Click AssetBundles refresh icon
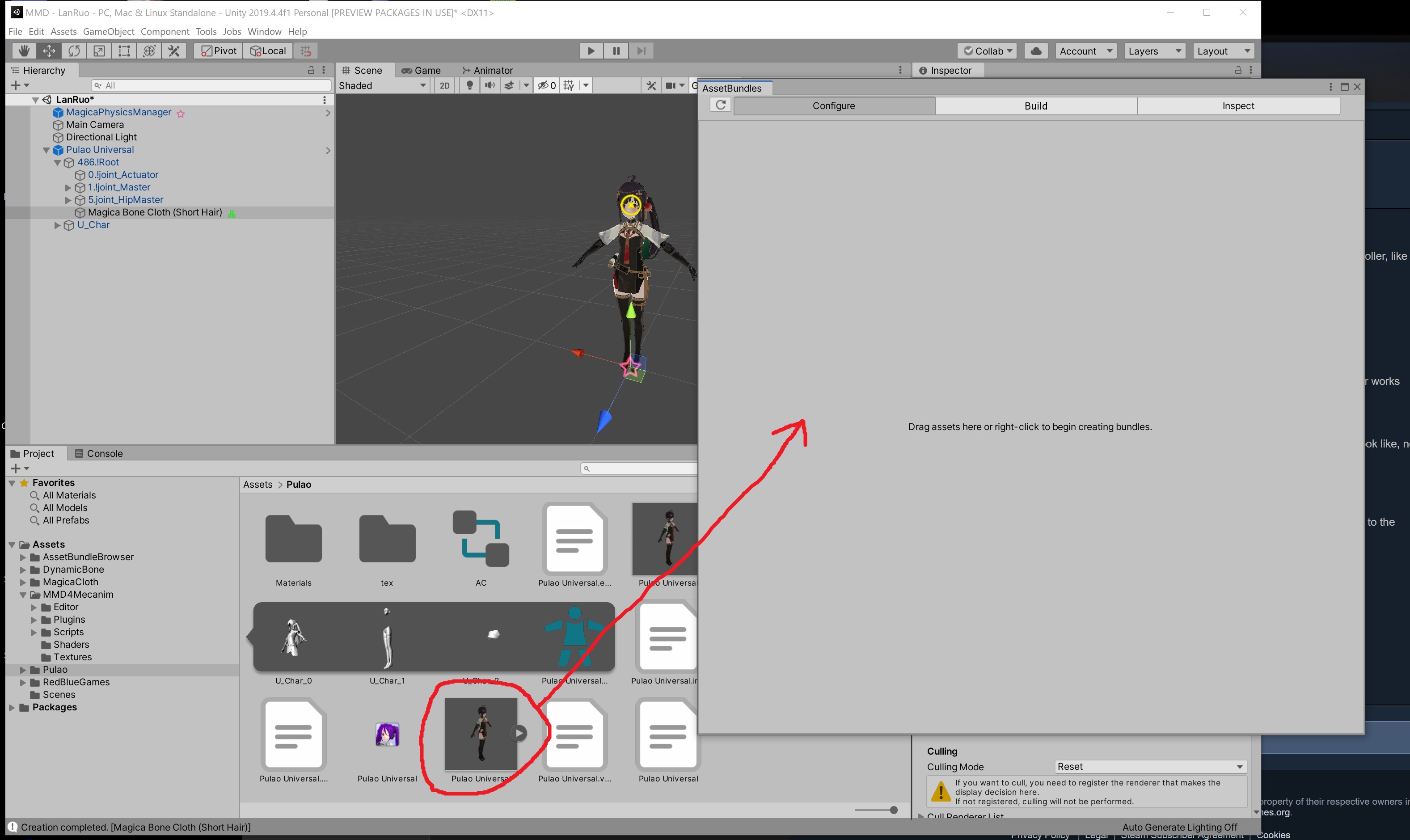1410x840 pixels. point(720,106)
